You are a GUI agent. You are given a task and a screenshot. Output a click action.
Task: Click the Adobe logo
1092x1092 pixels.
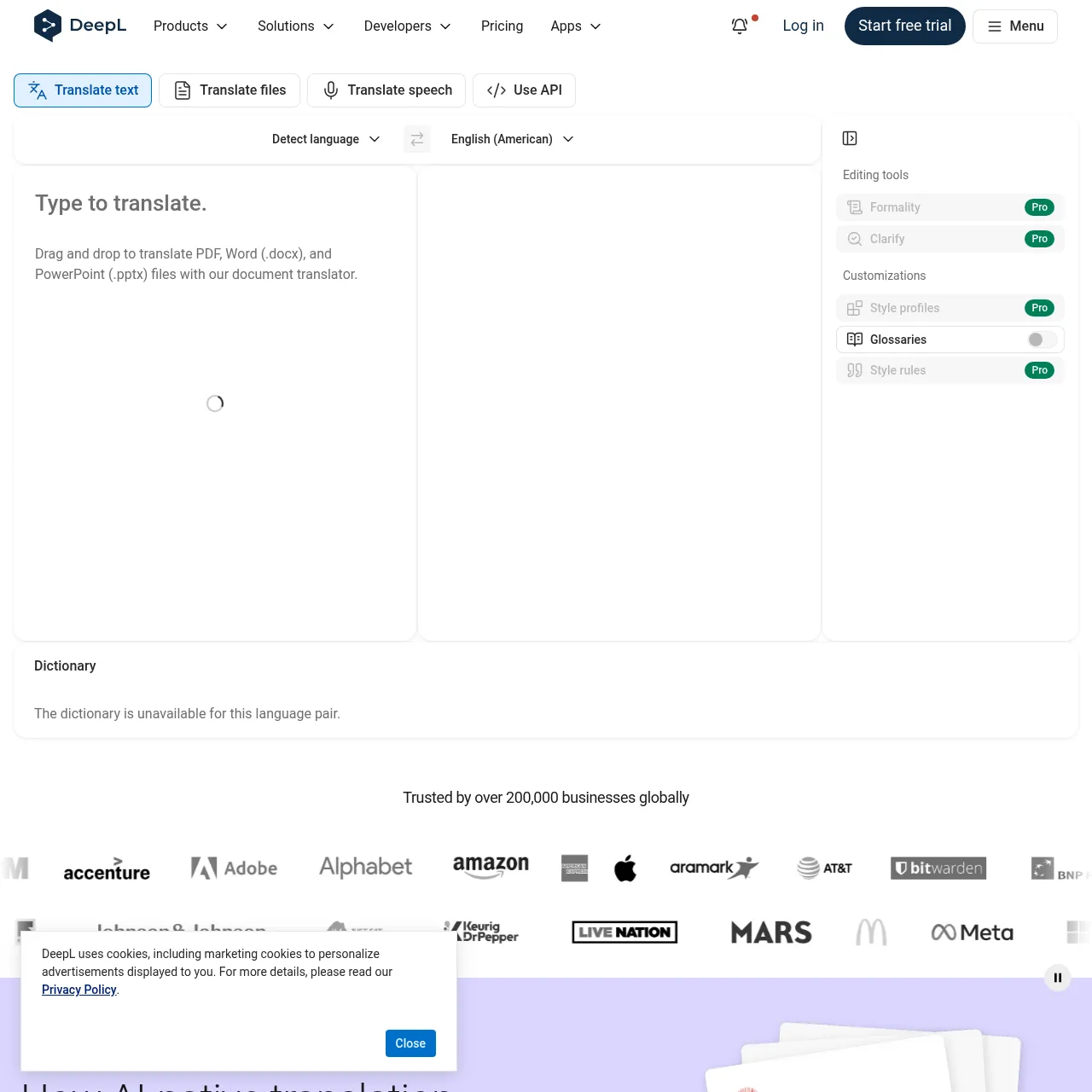point(234,868)
